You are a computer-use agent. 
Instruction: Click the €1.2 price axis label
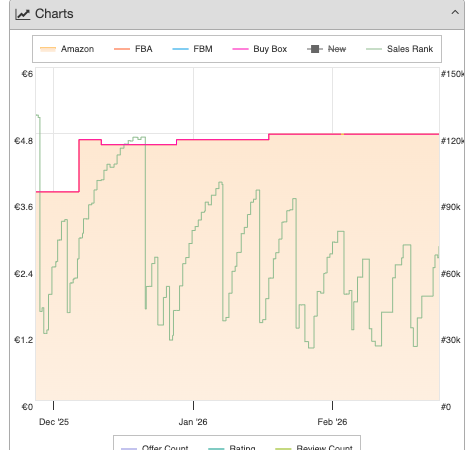(23, 340)
